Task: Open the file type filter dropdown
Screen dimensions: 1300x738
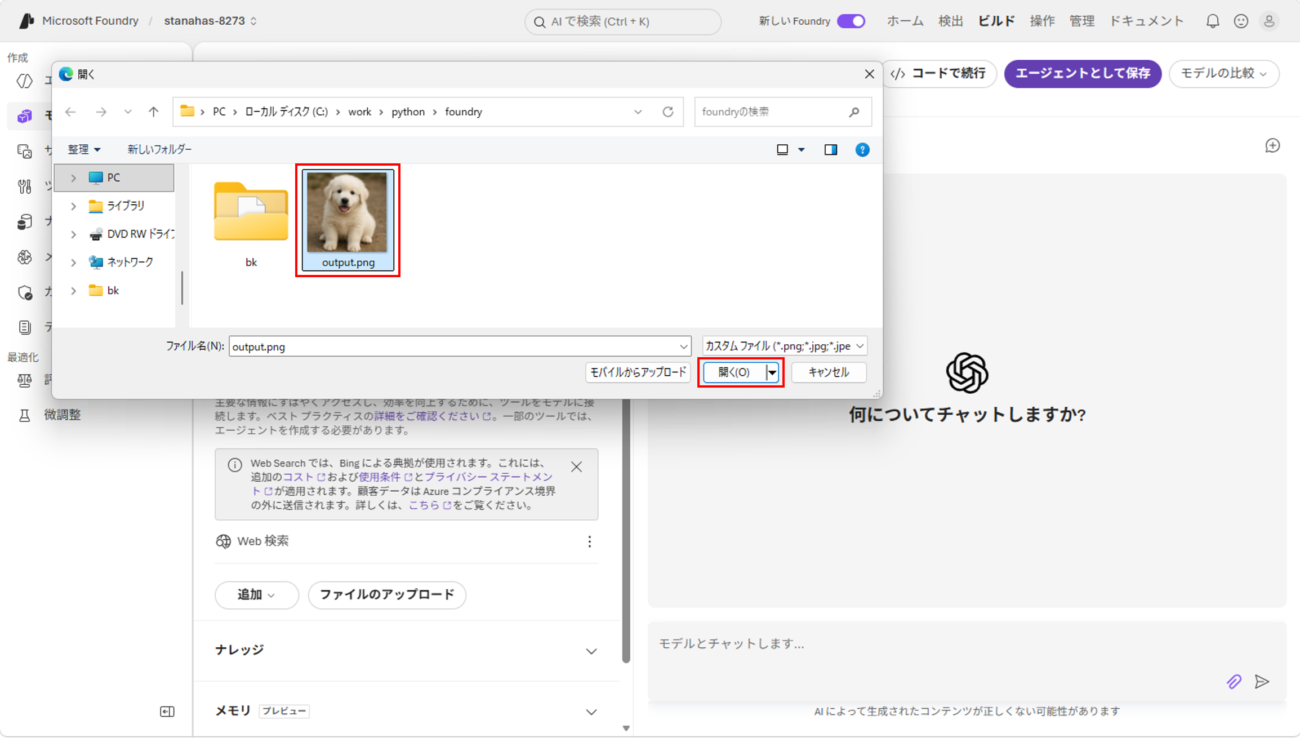Action: [x=785, y=346]
